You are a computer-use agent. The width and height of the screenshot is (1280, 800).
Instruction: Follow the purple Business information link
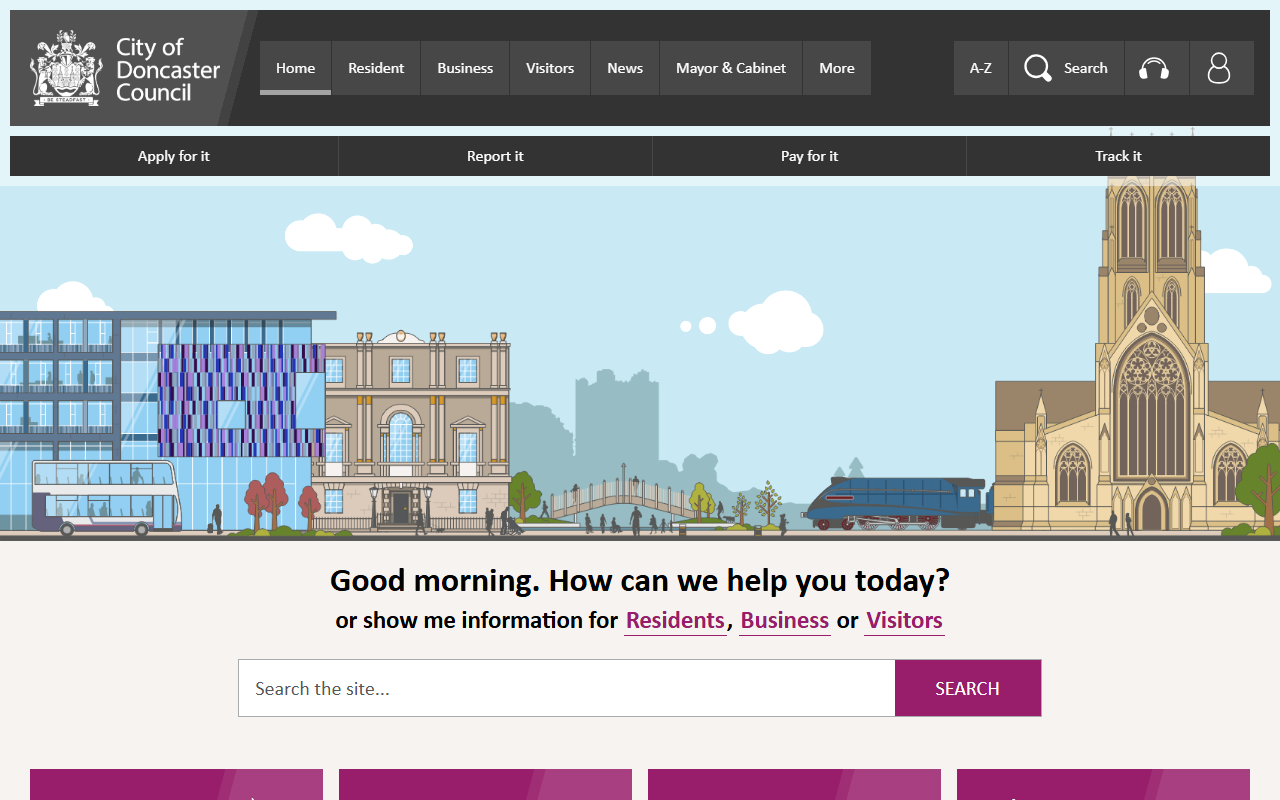784,620
